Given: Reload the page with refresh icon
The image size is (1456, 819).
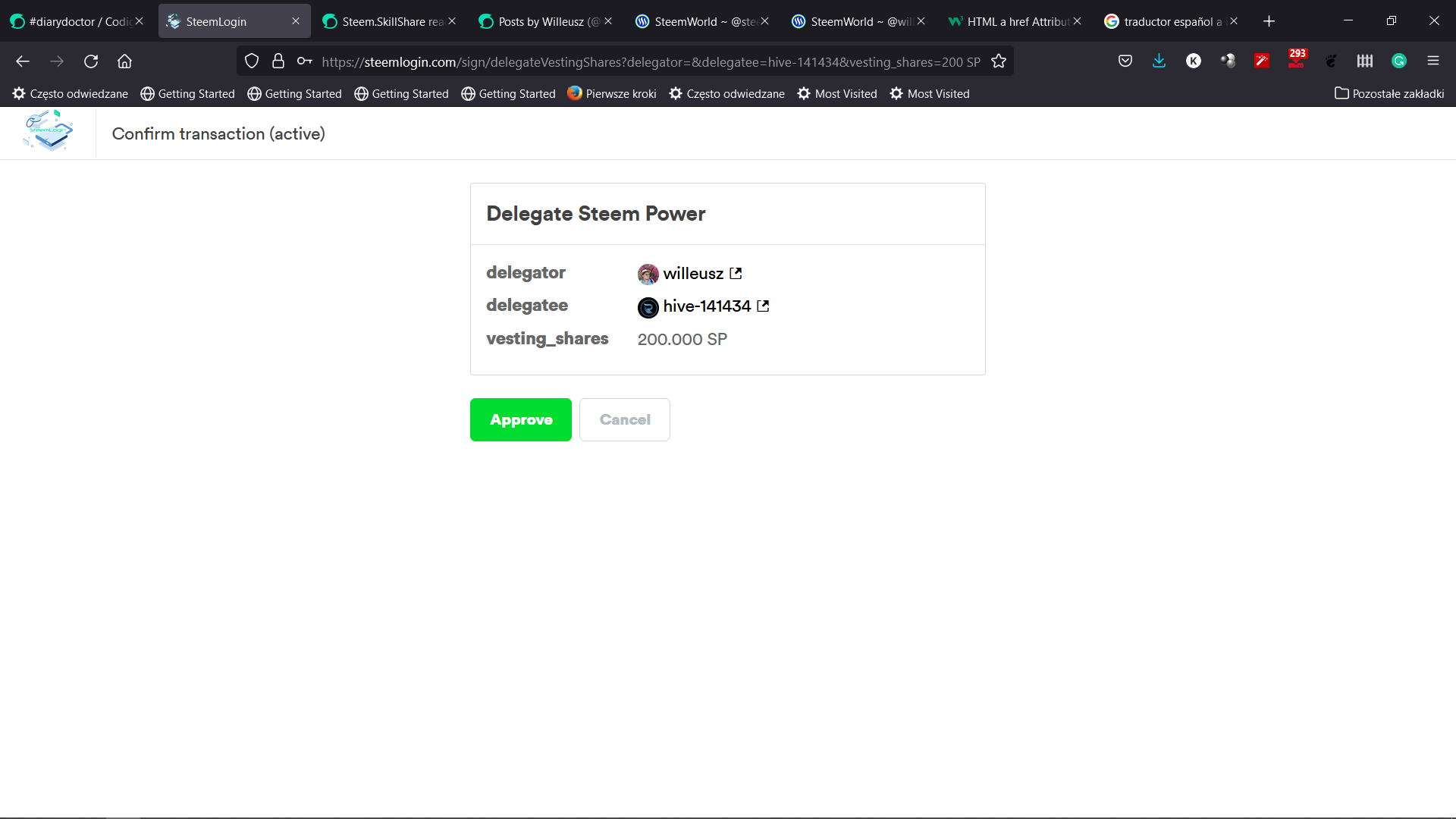Looking at the screenshot, I should pyautogui.click(x=91, y=61).
